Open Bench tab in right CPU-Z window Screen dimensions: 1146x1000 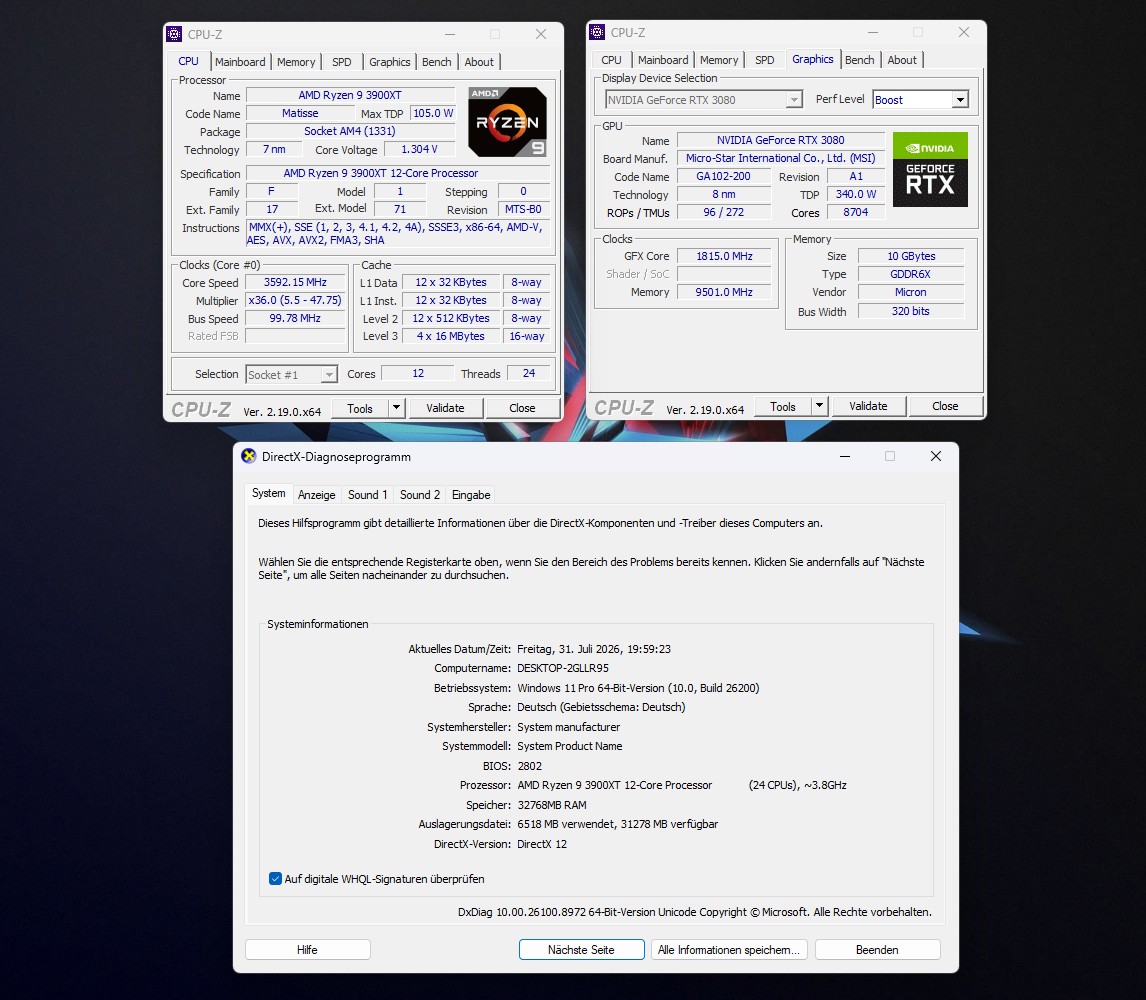[860, 60]
